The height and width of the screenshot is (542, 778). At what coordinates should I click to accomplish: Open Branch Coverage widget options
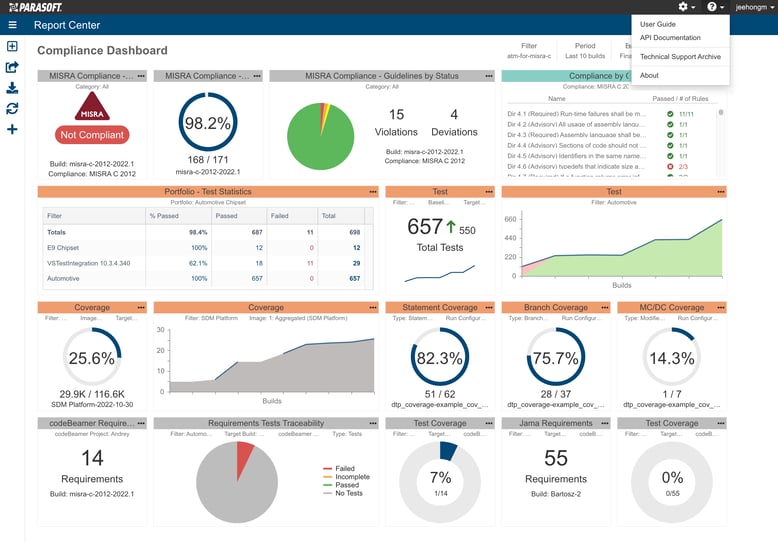coord(605,308)
